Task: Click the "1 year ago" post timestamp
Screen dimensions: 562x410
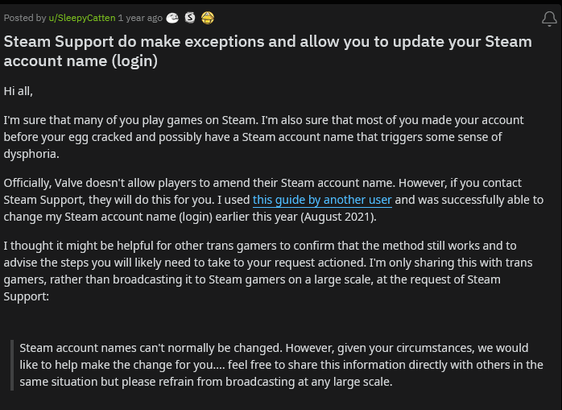Action: [x=140, y=18]
